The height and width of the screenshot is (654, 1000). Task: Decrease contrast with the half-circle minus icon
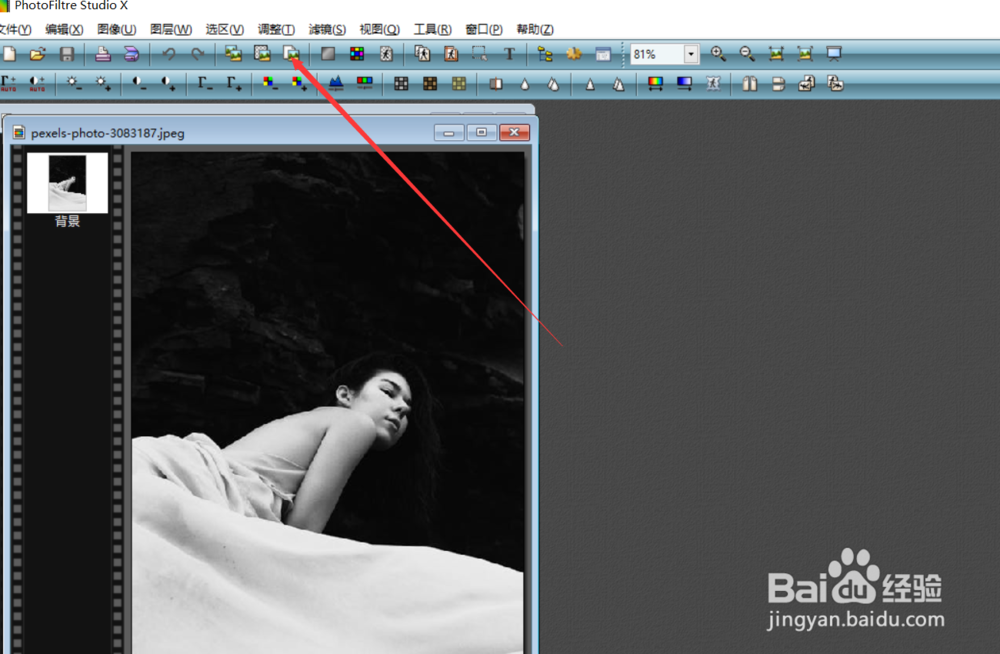(x=138, y=84)
